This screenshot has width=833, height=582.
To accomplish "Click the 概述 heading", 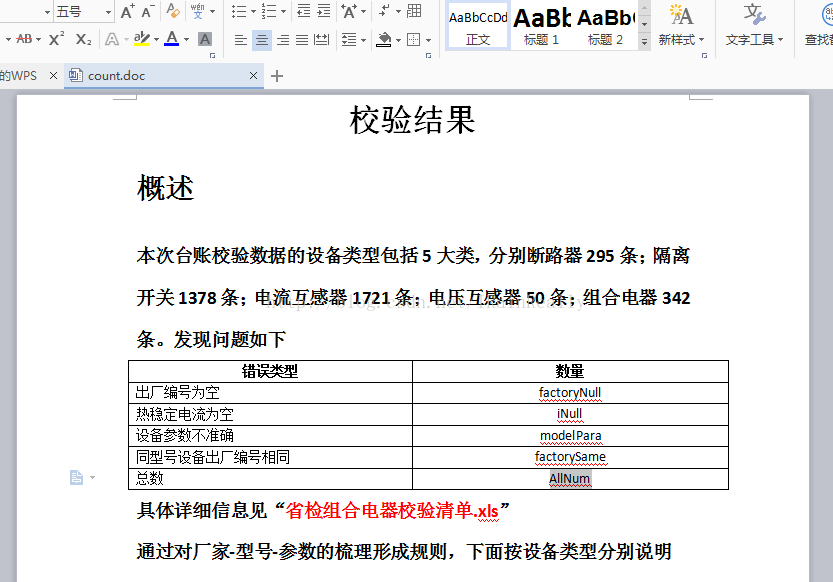I will (165, 188).
